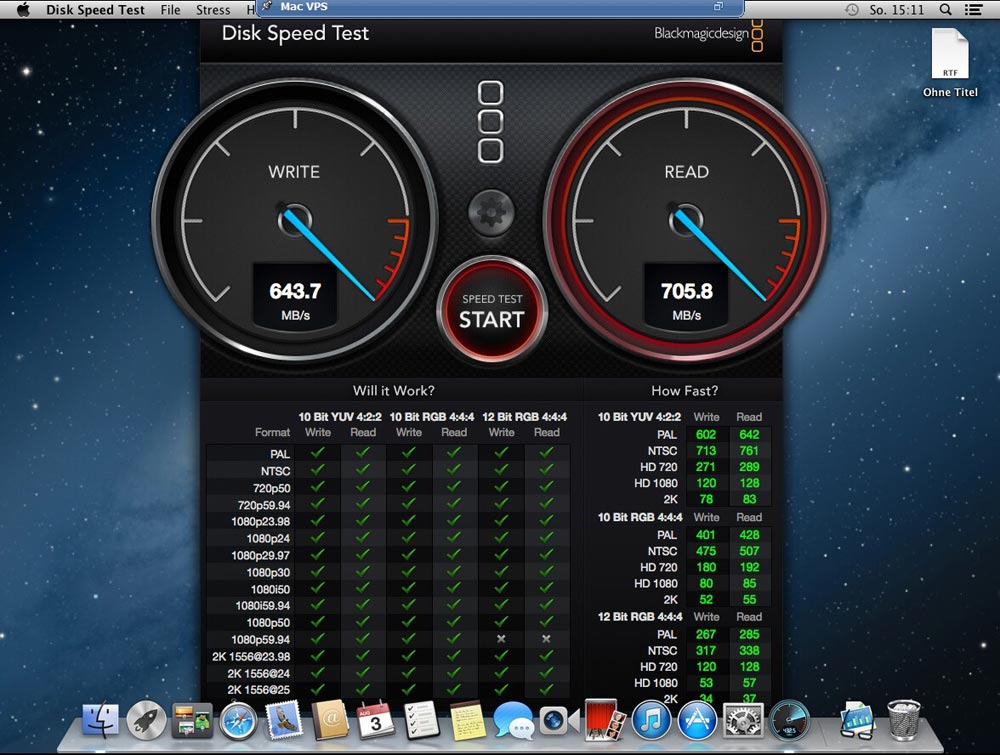Open Notification Center
Image resolution: width=1000 pixels, height=755 pixels.
(x=973, y=10)
